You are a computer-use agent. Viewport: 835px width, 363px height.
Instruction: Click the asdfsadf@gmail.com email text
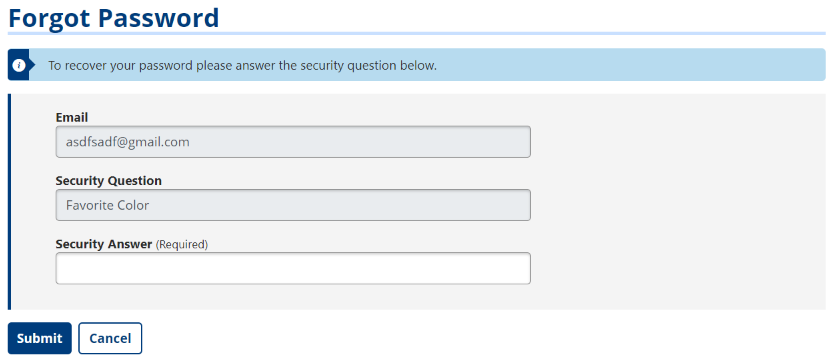pos(128,142)
